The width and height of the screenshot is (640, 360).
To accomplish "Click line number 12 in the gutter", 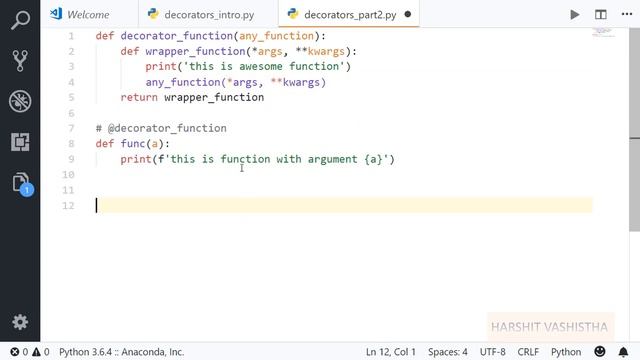I will pyautogui.click(x=68, y=205).
